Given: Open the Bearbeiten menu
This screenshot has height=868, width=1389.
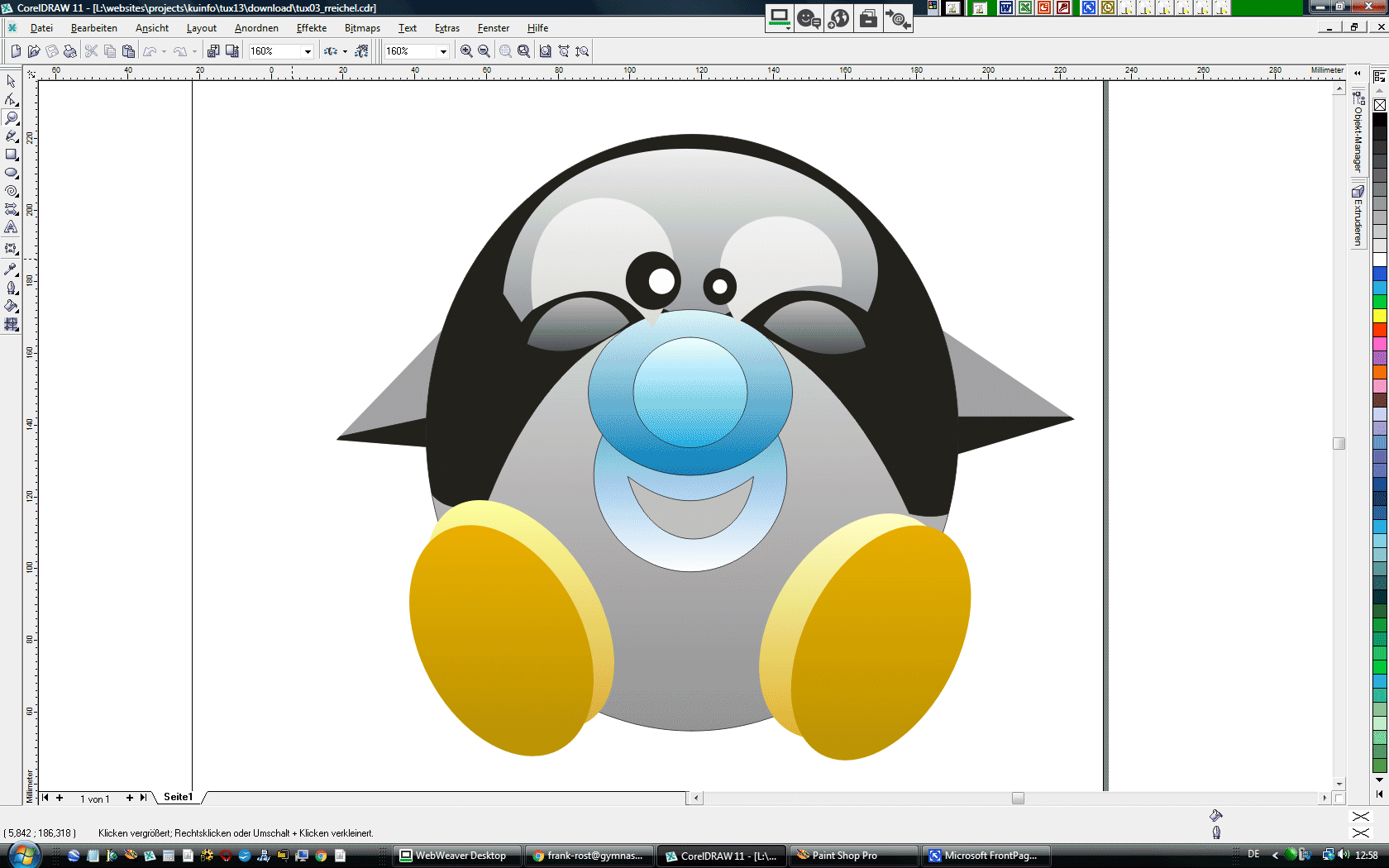Looking at the screenshot, I should [94, 28].
